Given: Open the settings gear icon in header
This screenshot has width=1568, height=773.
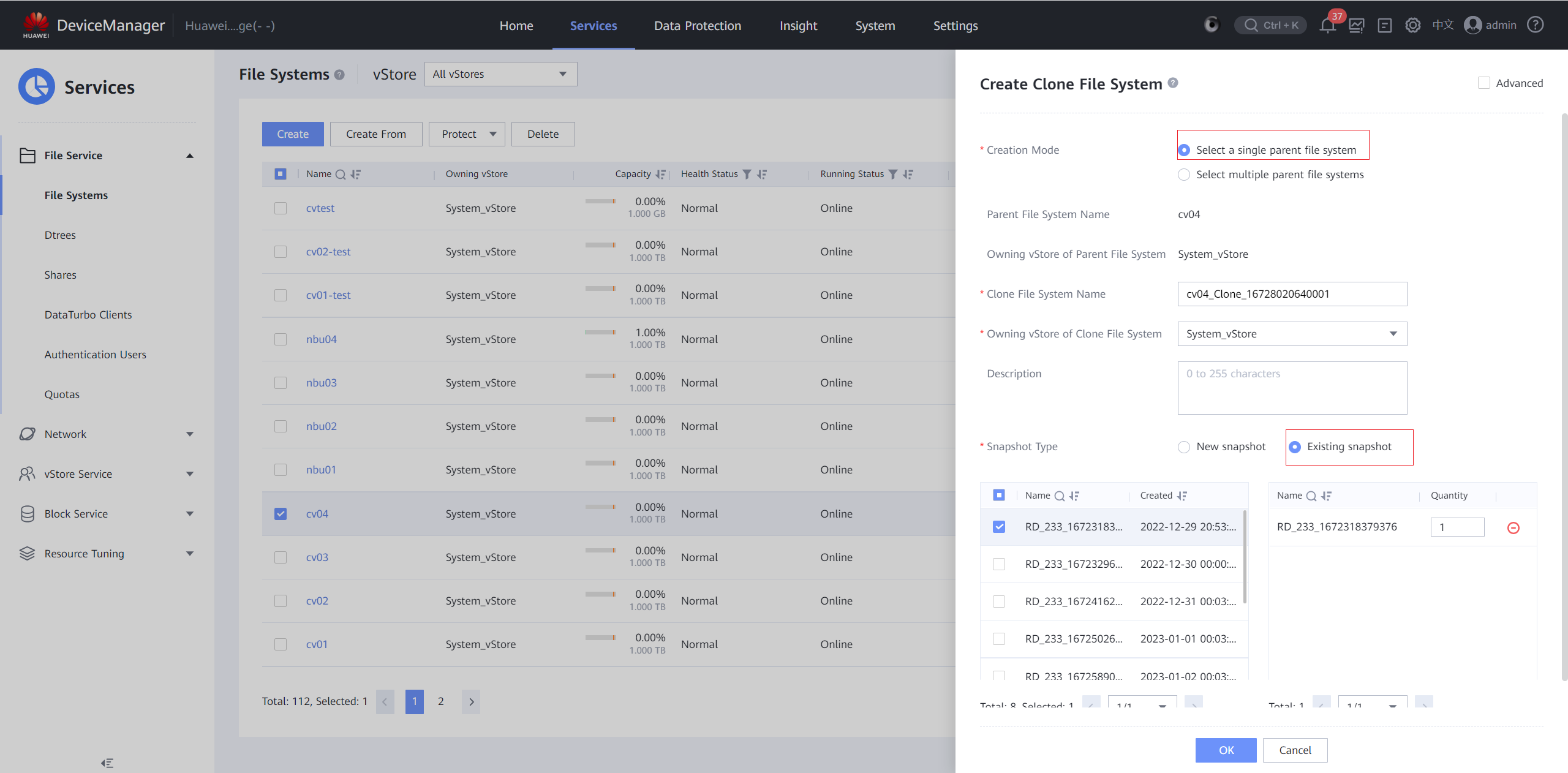Looking at the screenshot, I should (1413, 26).
